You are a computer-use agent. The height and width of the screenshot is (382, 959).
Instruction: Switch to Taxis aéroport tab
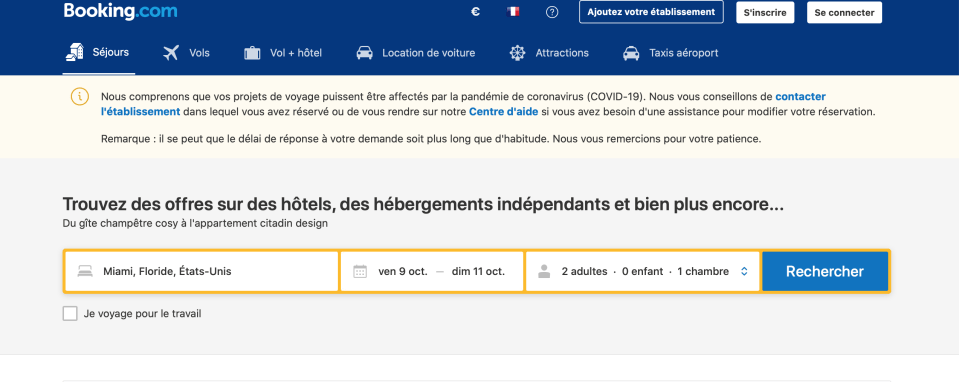tap(670, 53)
